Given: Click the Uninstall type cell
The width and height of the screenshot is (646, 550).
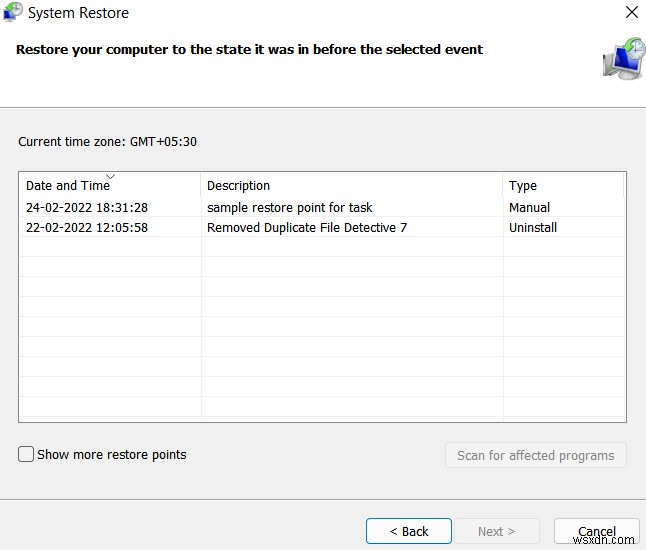Looking at the screenshot, I should 533,228.
